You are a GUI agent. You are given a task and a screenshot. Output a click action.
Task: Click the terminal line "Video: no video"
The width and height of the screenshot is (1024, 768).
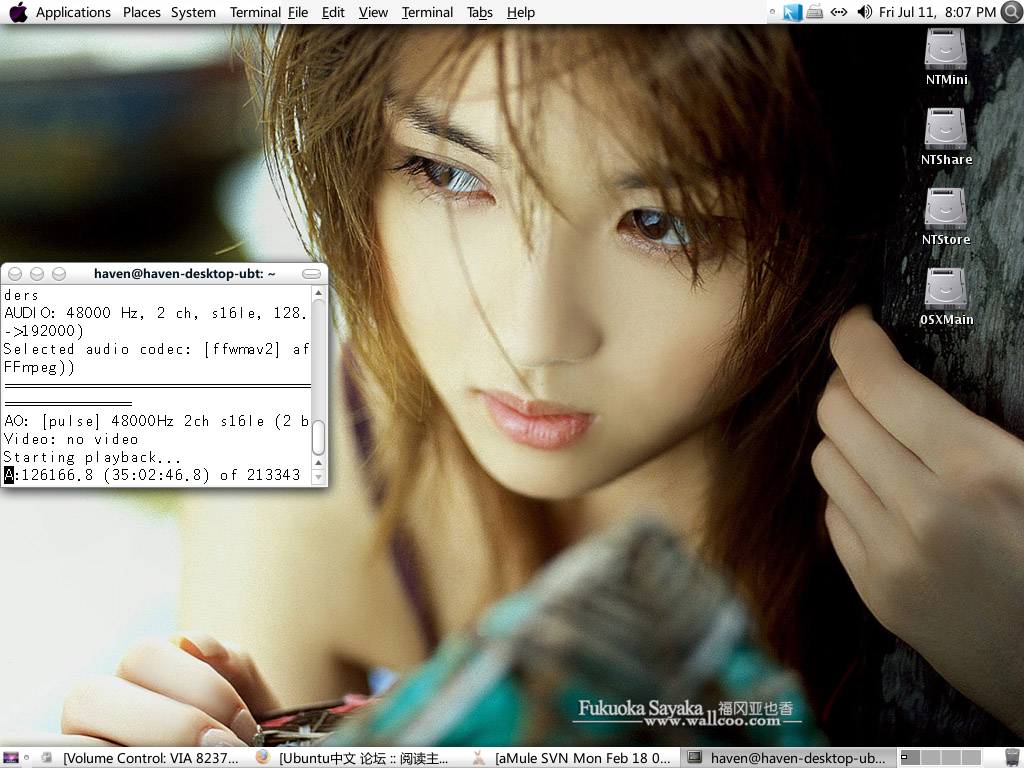point(71,440)
